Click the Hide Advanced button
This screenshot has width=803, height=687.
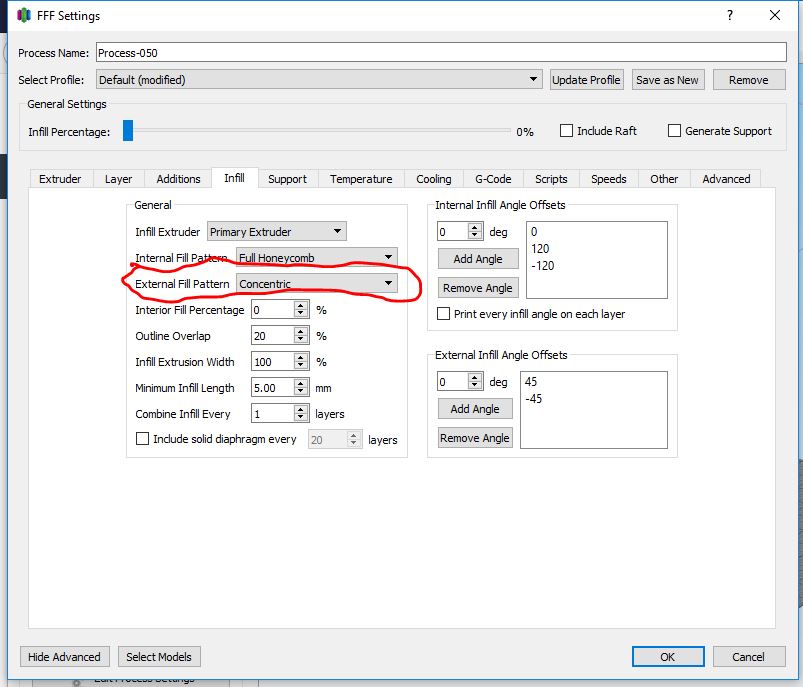(x=64, y=657)
